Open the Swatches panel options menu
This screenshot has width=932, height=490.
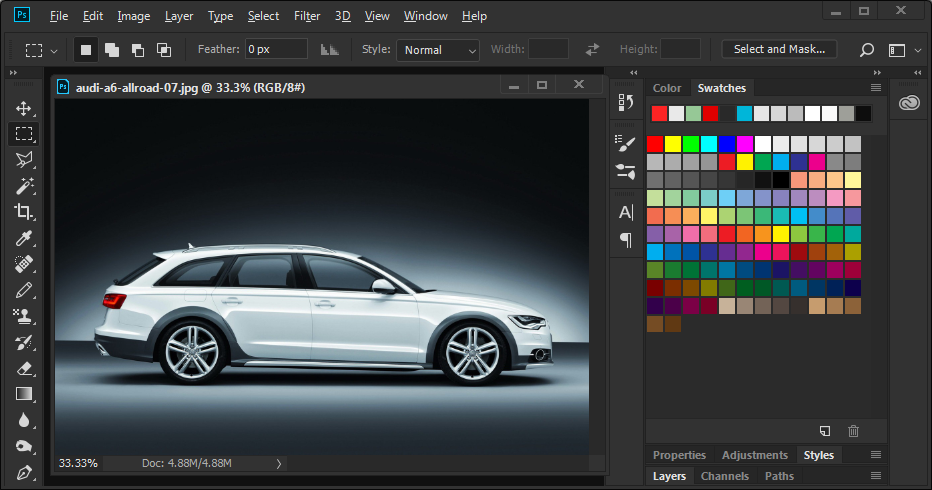(x=876, y=88)
